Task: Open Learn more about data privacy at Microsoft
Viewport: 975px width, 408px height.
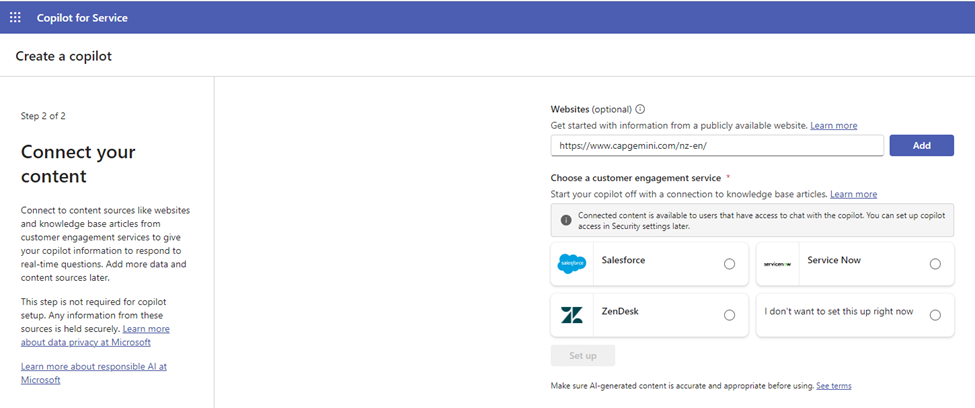Action: (95, 335)
